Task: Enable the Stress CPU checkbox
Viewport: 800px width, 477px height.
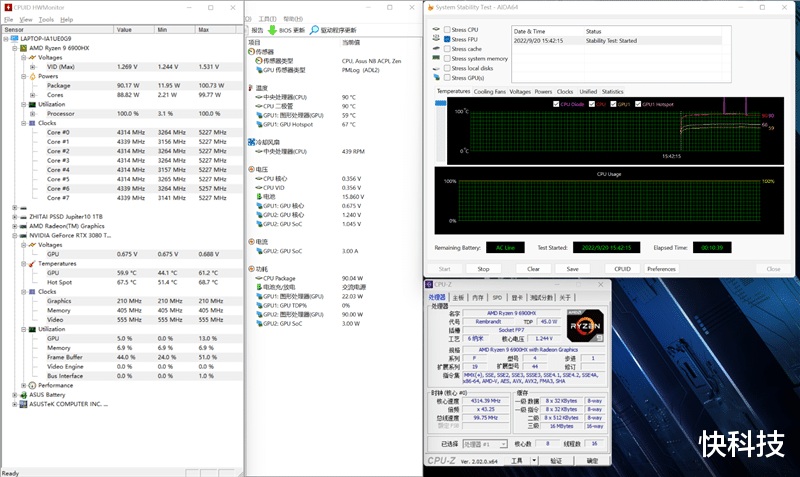Action: [447, 30]
